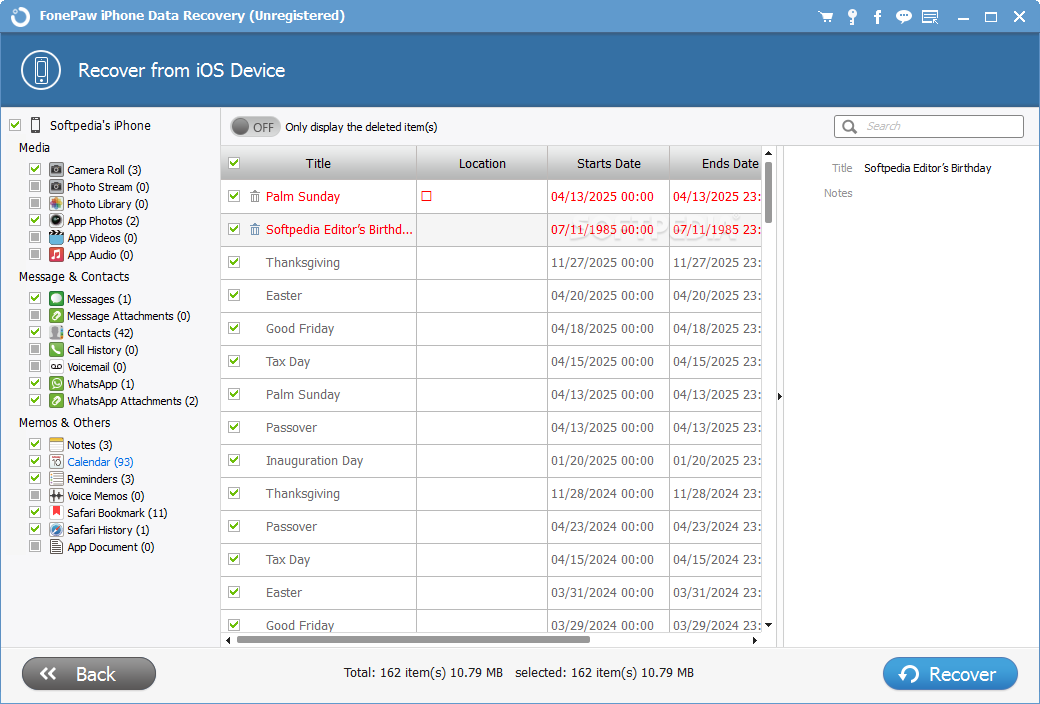Click horizontal scroll right arrow

(755, 640)
